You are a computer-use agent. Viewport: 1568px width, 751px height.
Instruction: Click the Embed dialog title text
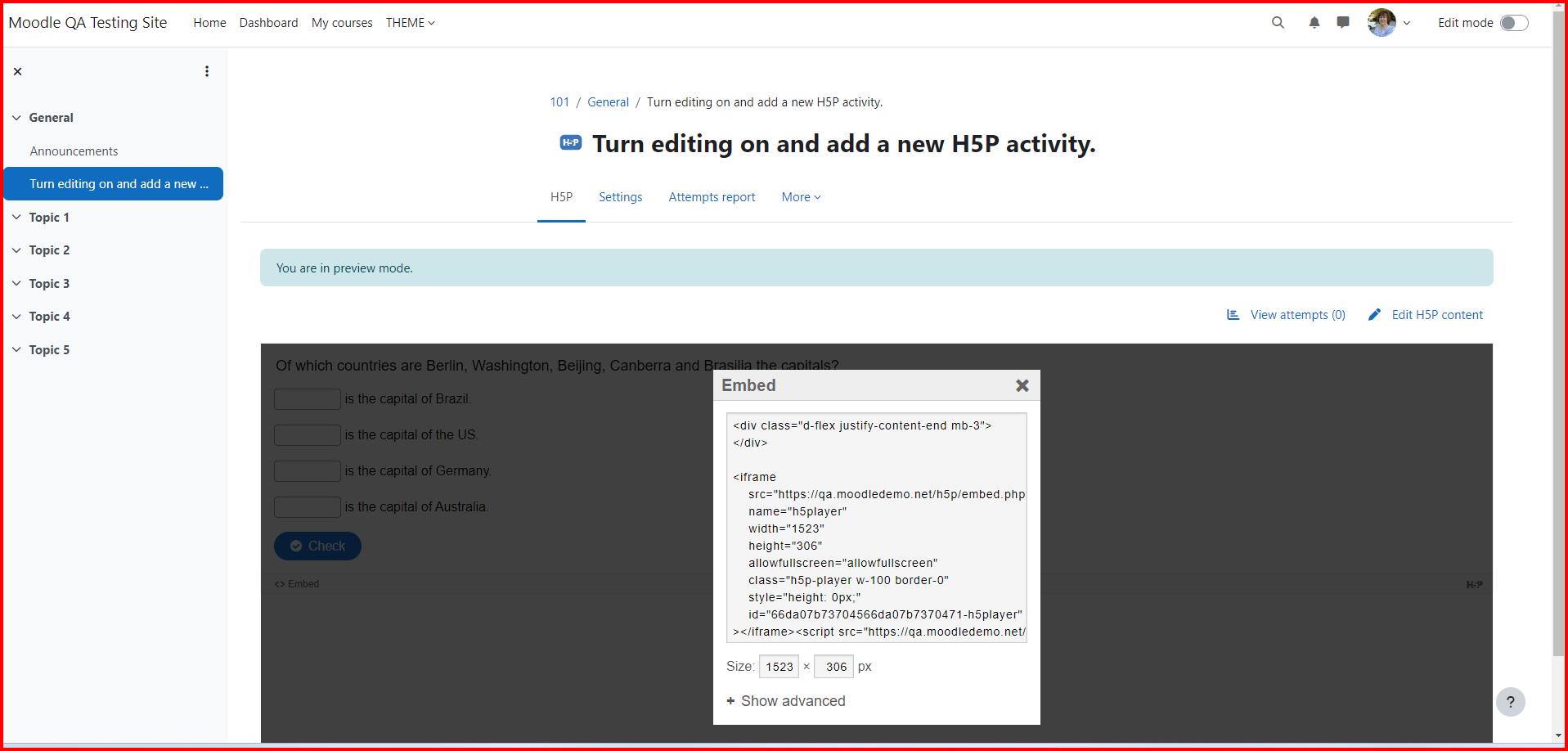point(748,385)
